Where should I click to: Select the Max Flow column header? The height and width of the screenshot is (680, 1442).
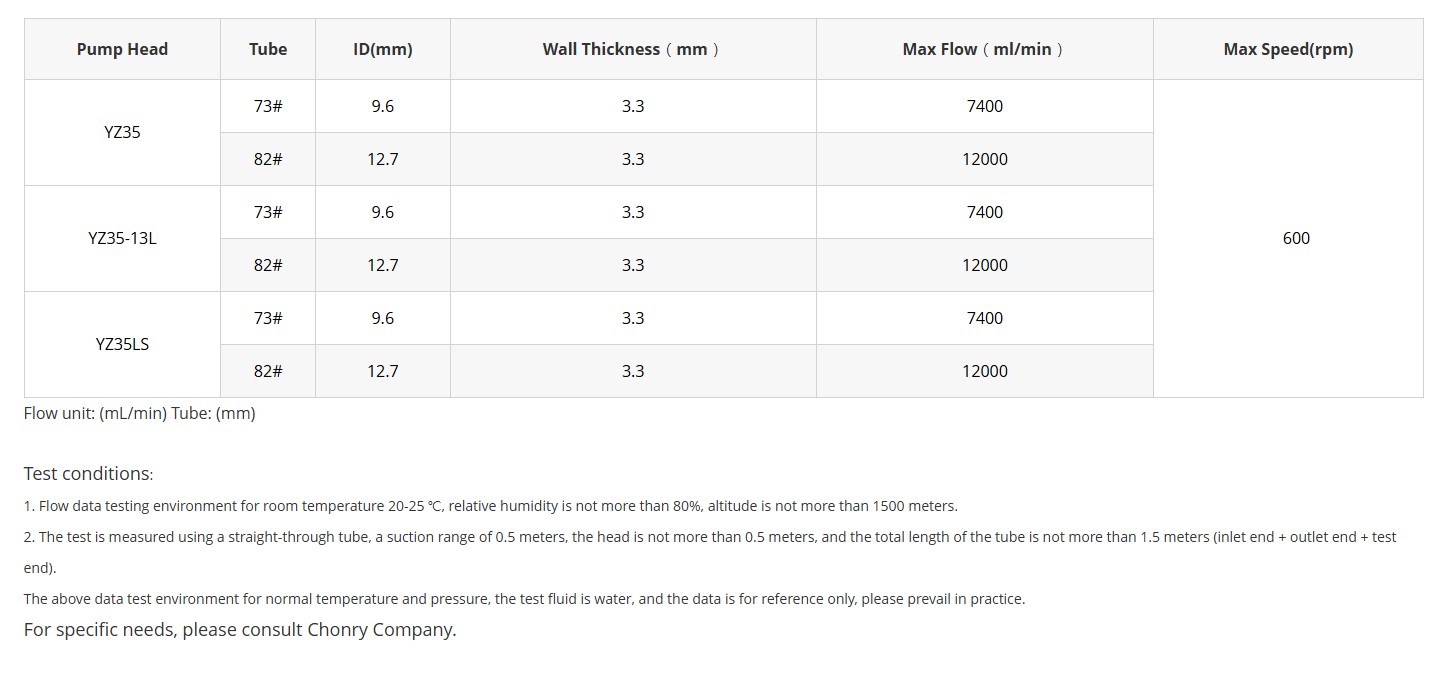pyautogui.click(x=984, y=49)
